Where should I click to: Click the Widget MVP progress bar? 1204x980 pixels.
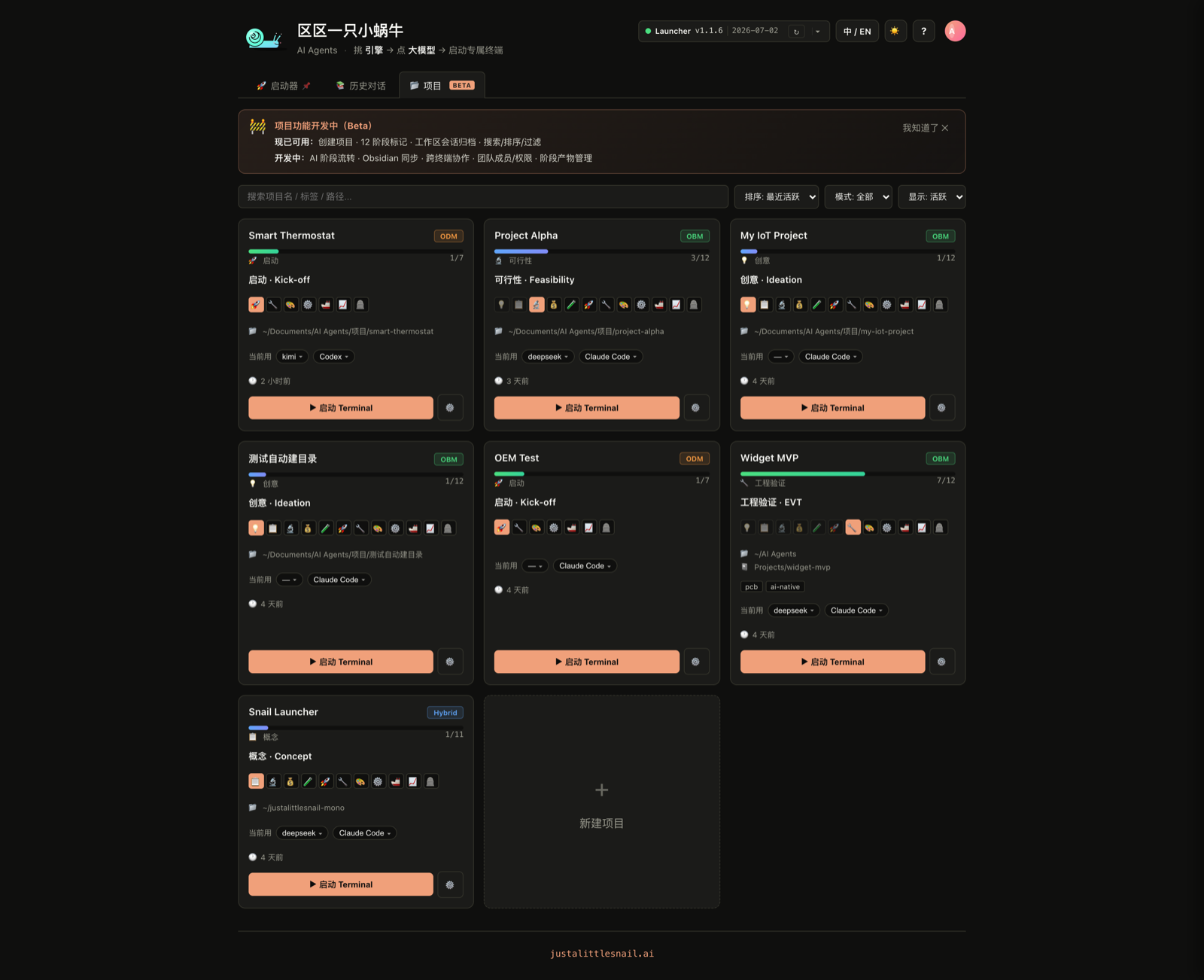[847, 473]
